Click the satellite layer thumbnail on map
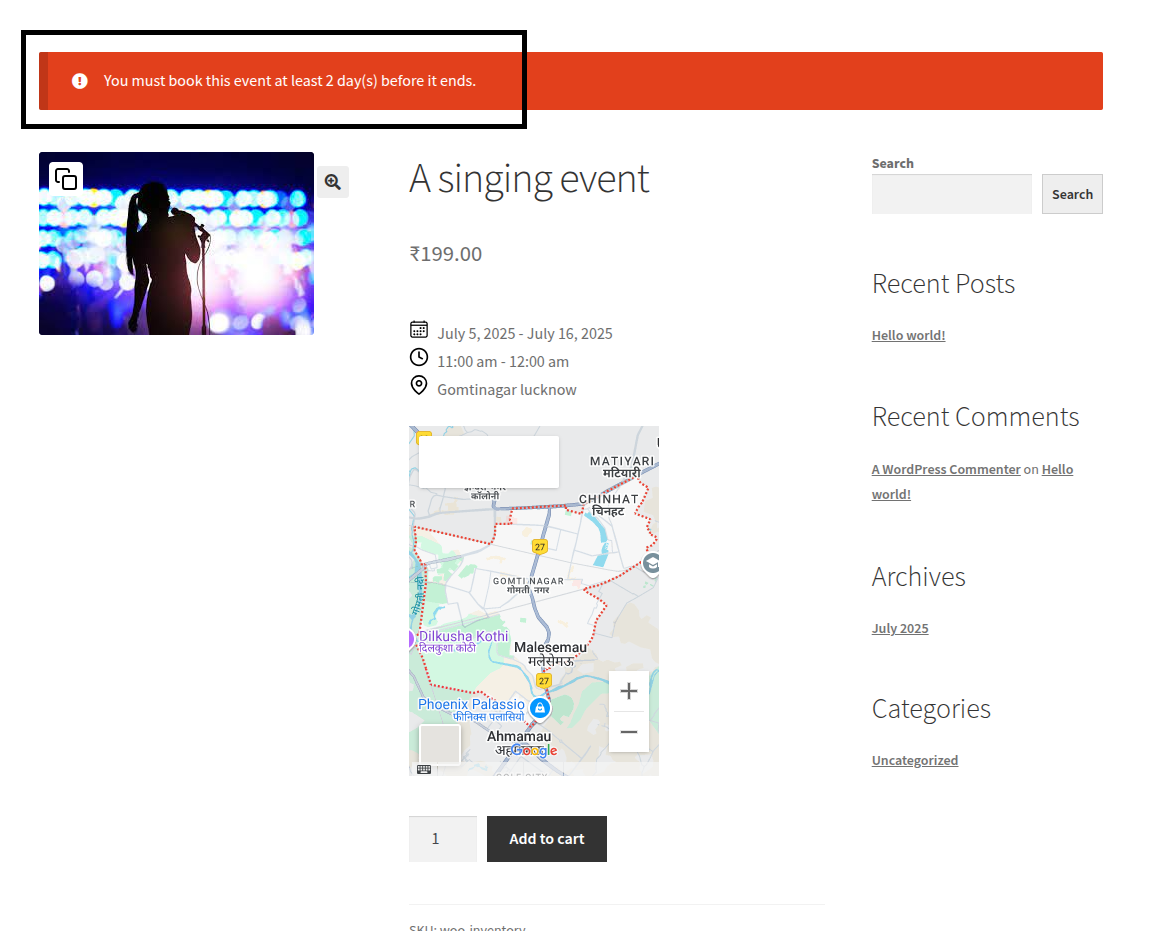 pos(439,745)
